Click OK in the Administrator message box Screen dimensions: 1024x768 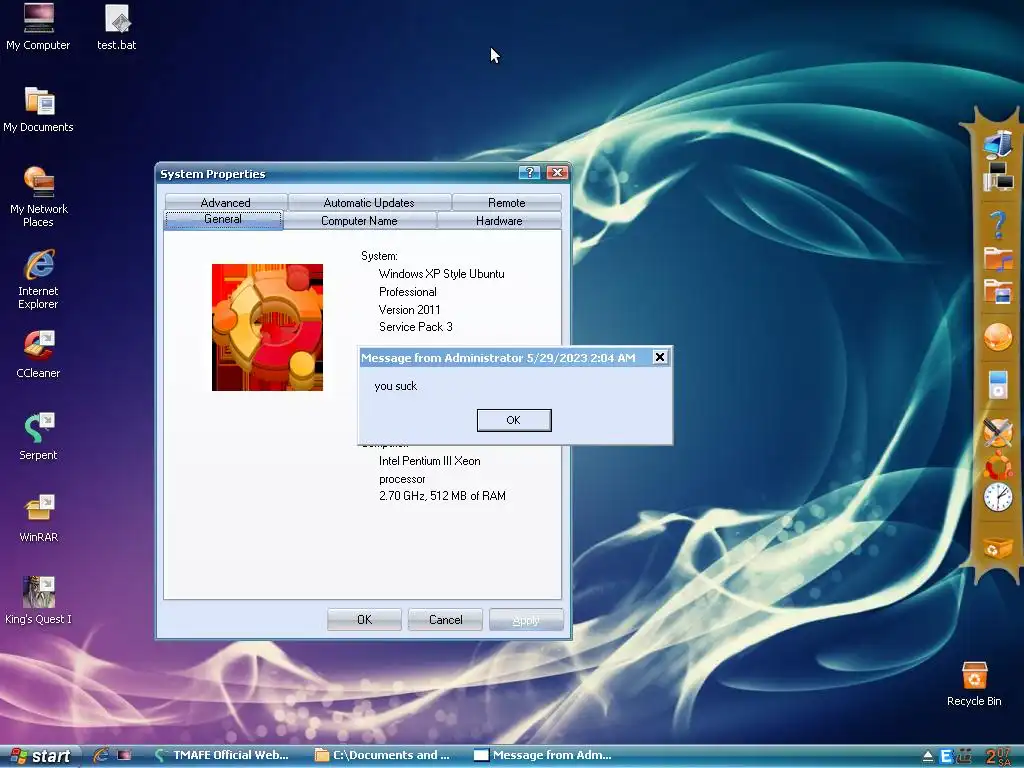[x=514, y=420]
